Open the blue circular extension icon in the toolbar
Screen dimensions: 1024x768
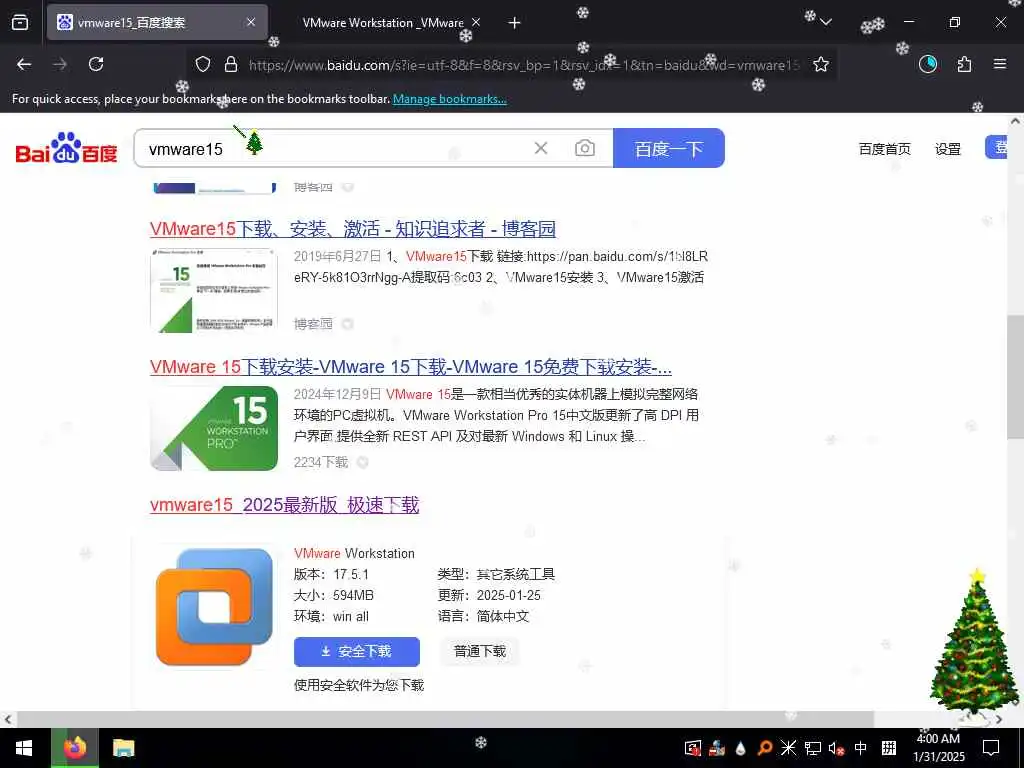[x=928, y=64]
